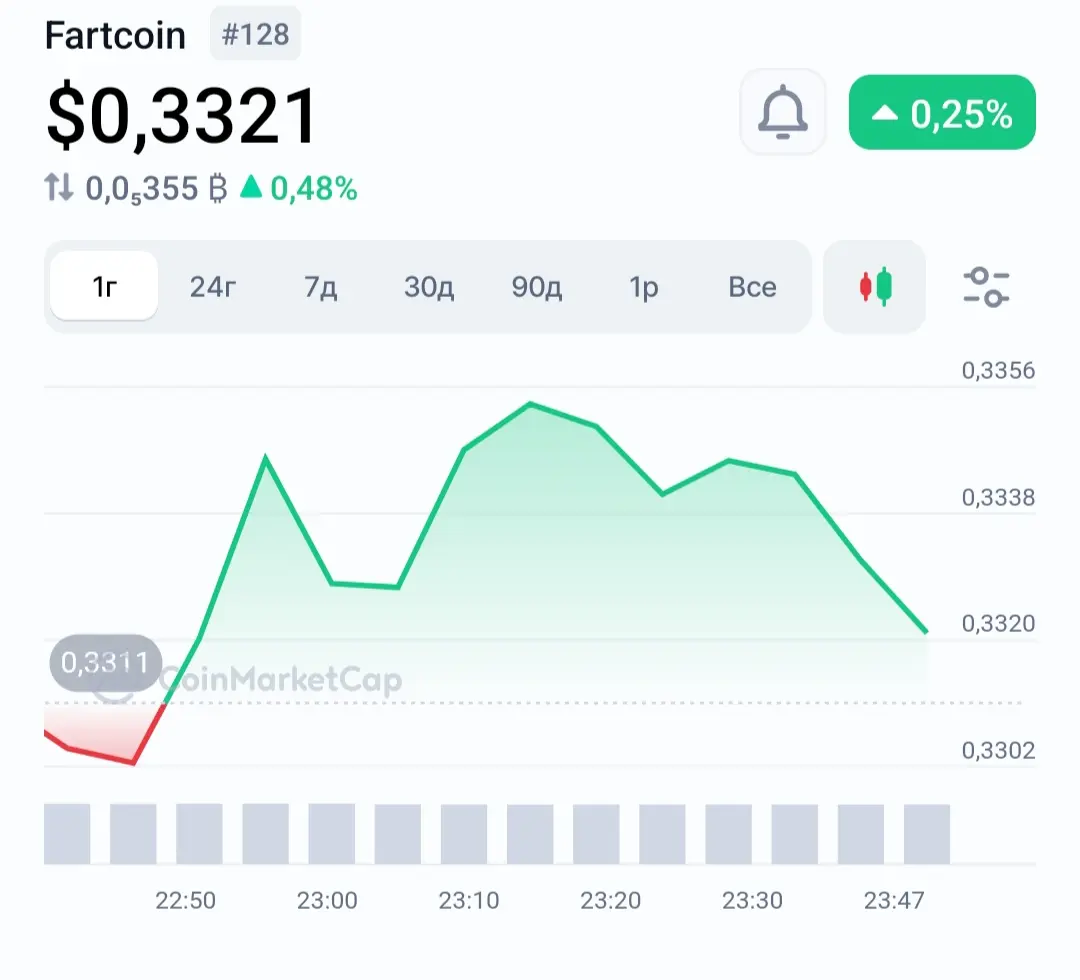Show the 90д price history
1080x980 pixels.
pos(537,287)
